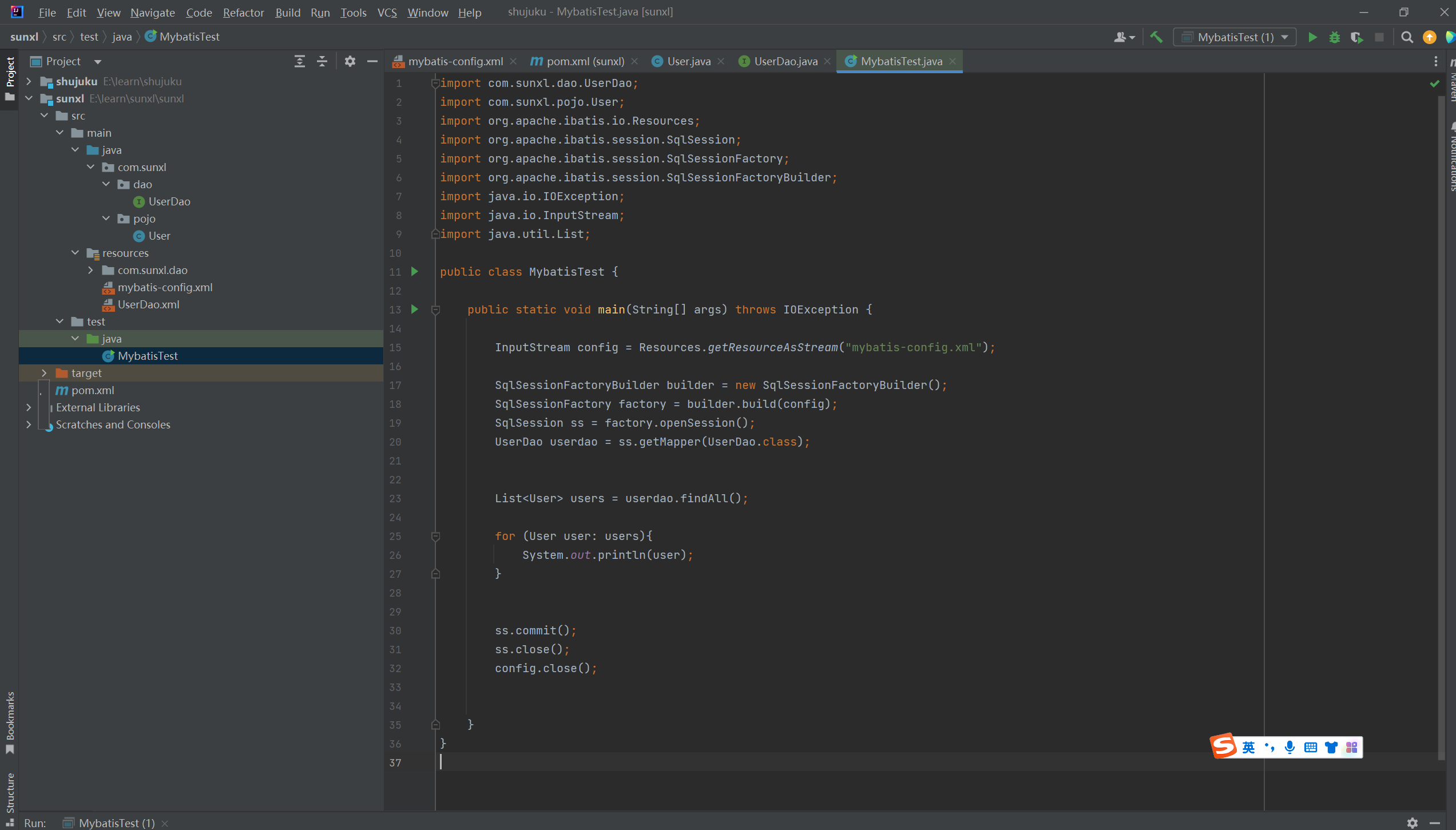The image size is (1456, 830).
Task: Select UserDao.xml in project tree
Action: pyautogui.click(x=148, y=304)
